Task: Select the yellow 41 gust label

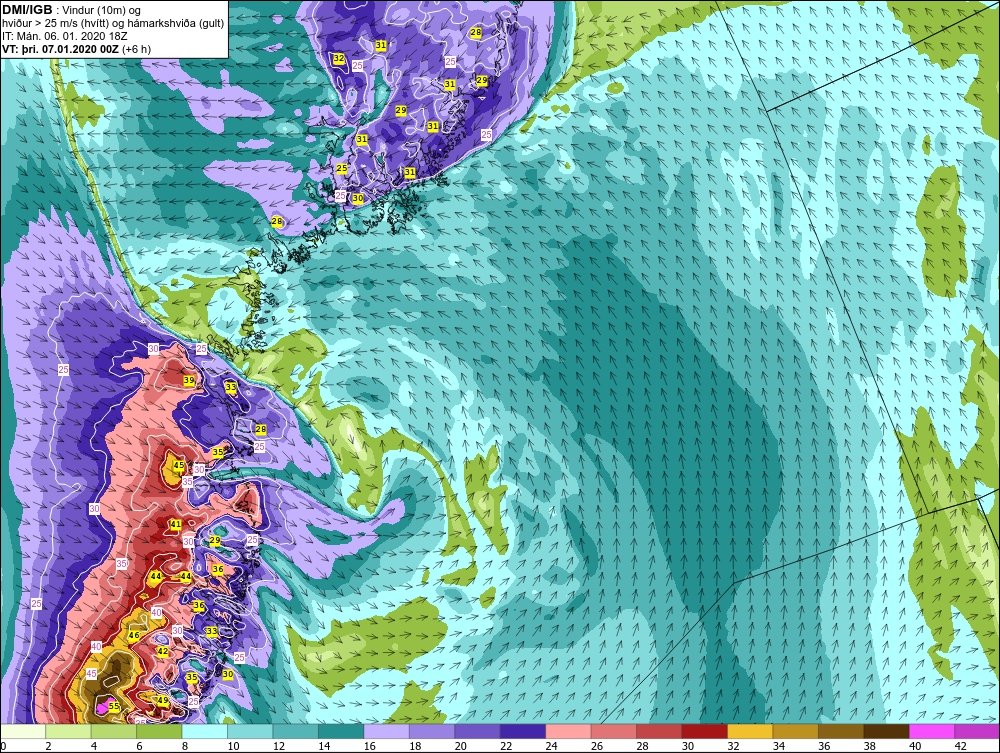Action: (x=176, y=524)
